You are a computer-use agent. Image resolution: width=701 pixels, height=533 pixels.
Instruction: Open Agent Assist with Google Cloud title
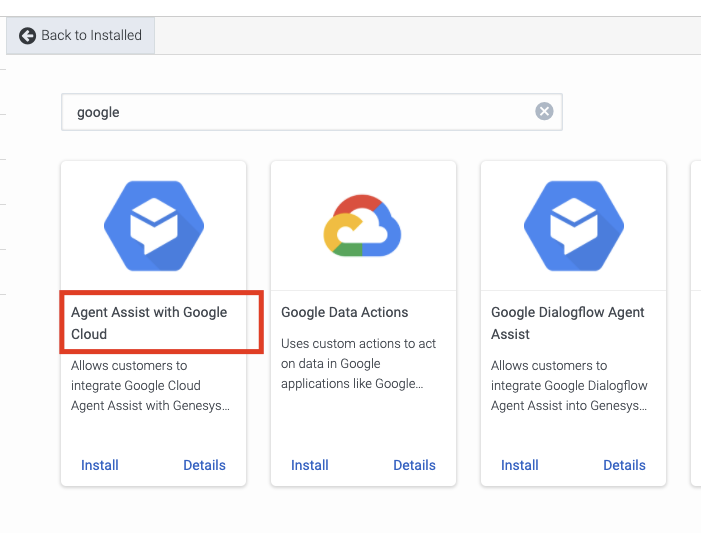tap(149, 323)
